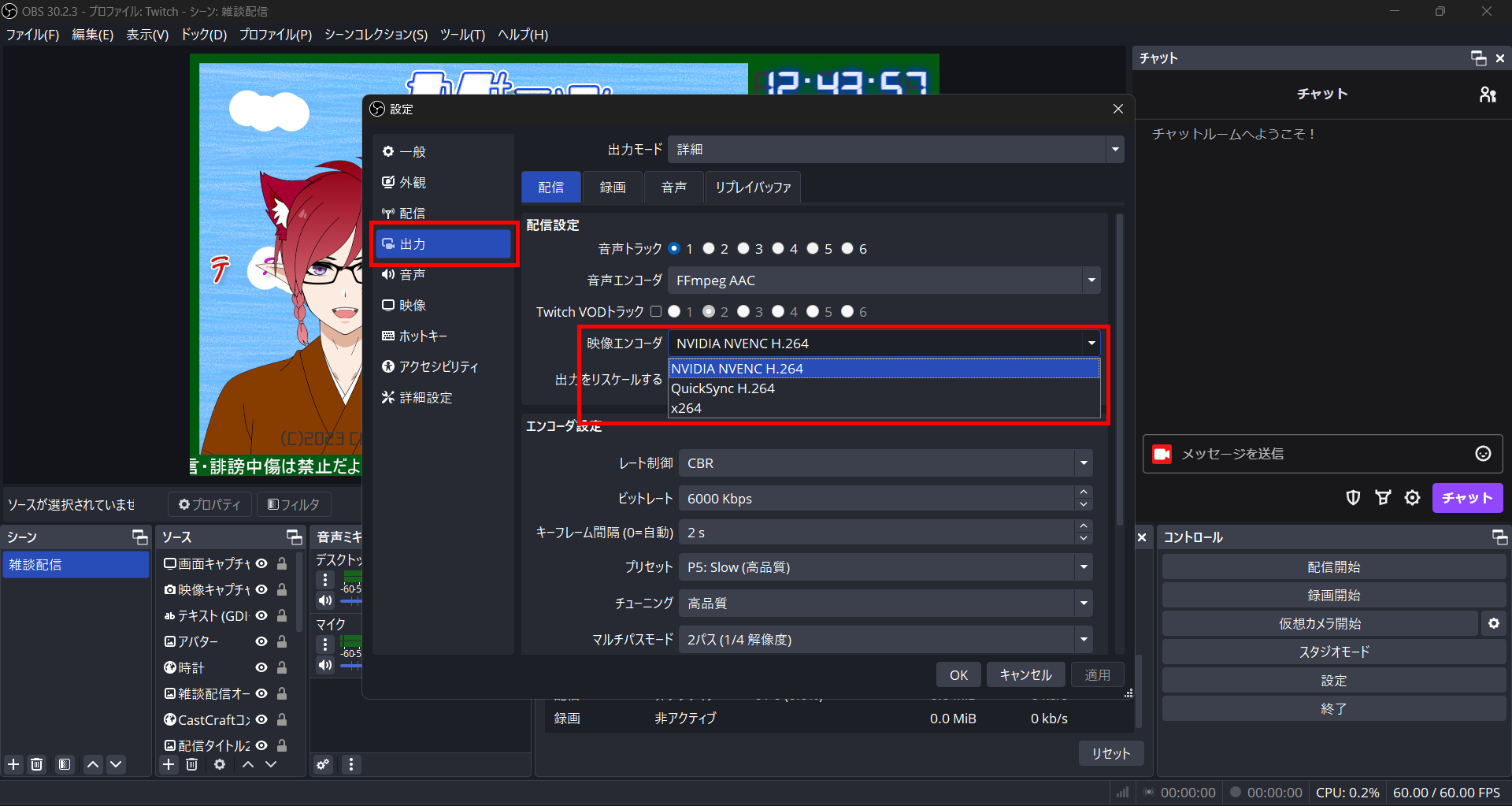Open source properties gear icon
Image resolution: width=1512 pixels, height=806 pixels.
[220, 763]
